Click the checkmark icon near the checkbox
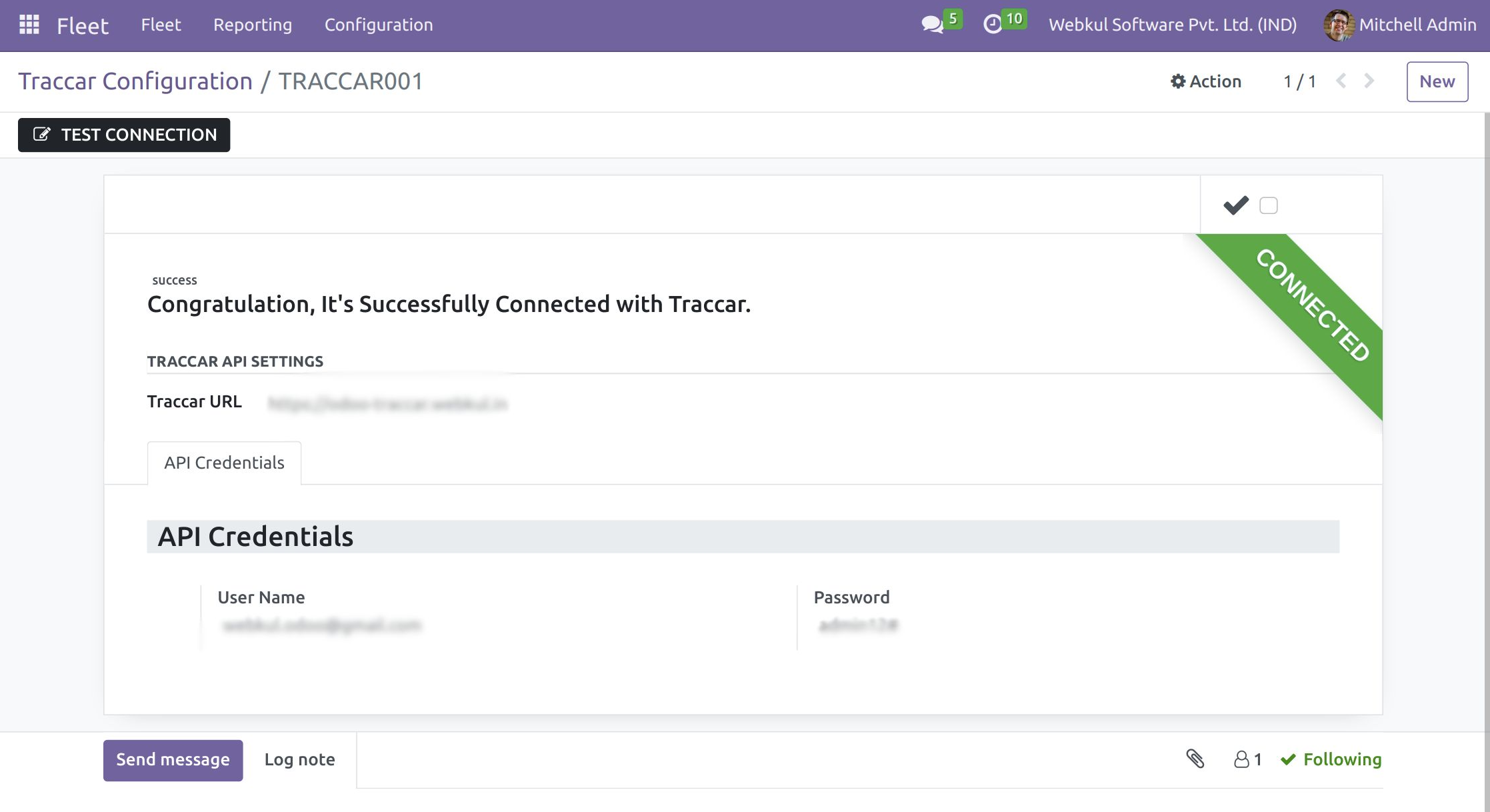The image size is (1490, 812). click(x=1235, y=205)
